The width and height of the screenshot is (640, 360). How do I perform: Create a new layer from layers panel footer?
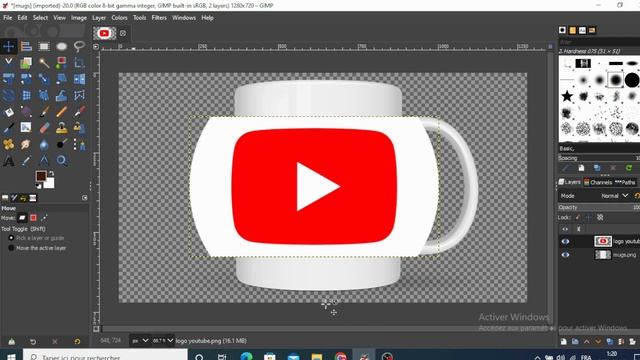tap(564, 342)
